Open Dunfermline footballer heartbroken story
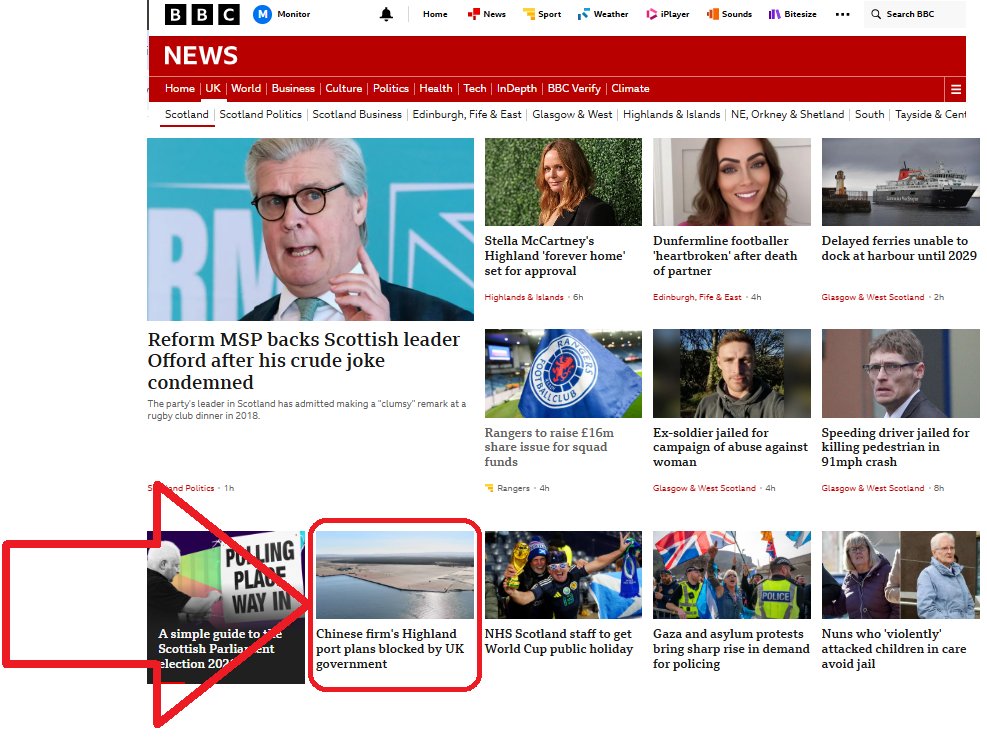Viewport: 987px width, 739px height. pos(725,256)
